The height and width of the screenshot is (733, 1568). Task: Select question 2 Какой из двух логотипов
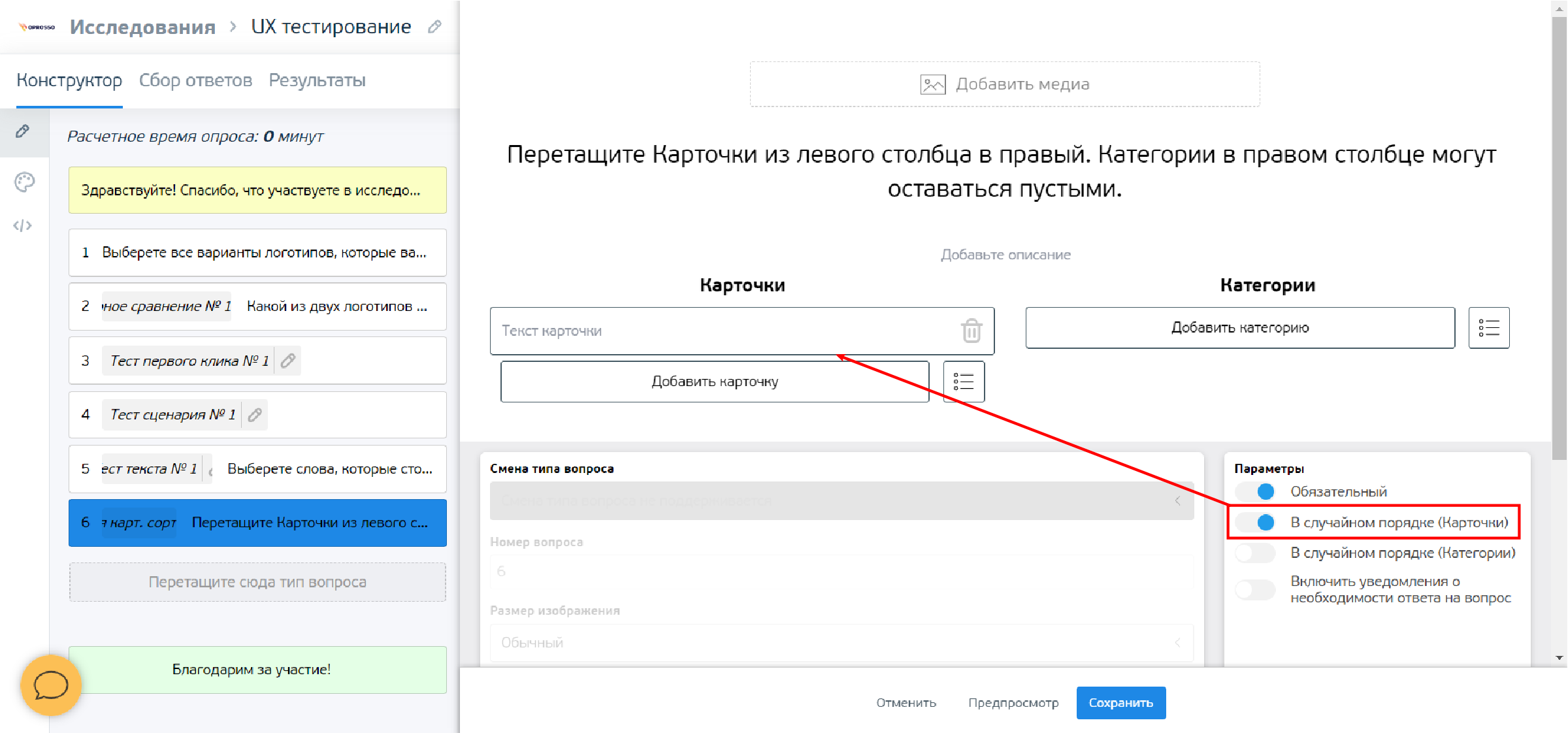257,306
